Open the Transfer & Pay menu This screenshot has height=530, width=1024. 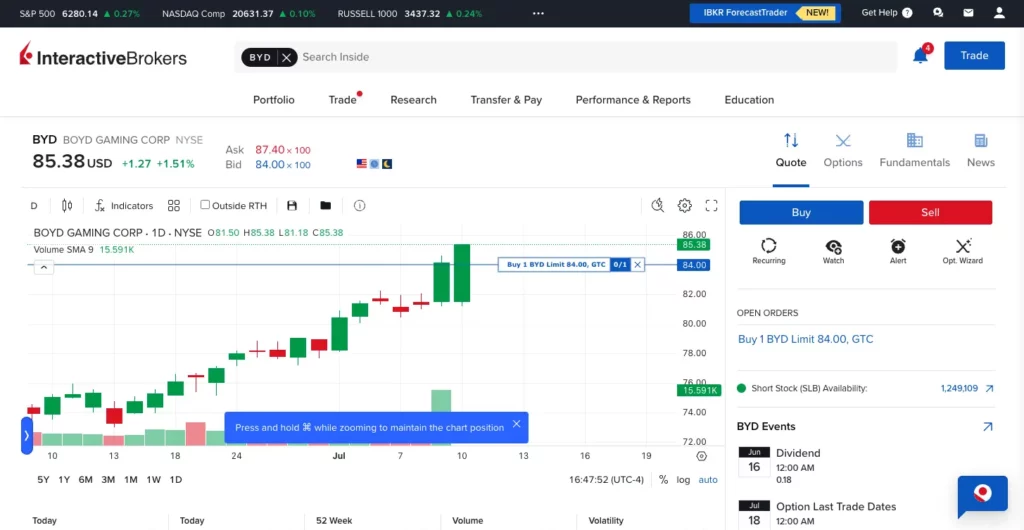pos(506,100)
